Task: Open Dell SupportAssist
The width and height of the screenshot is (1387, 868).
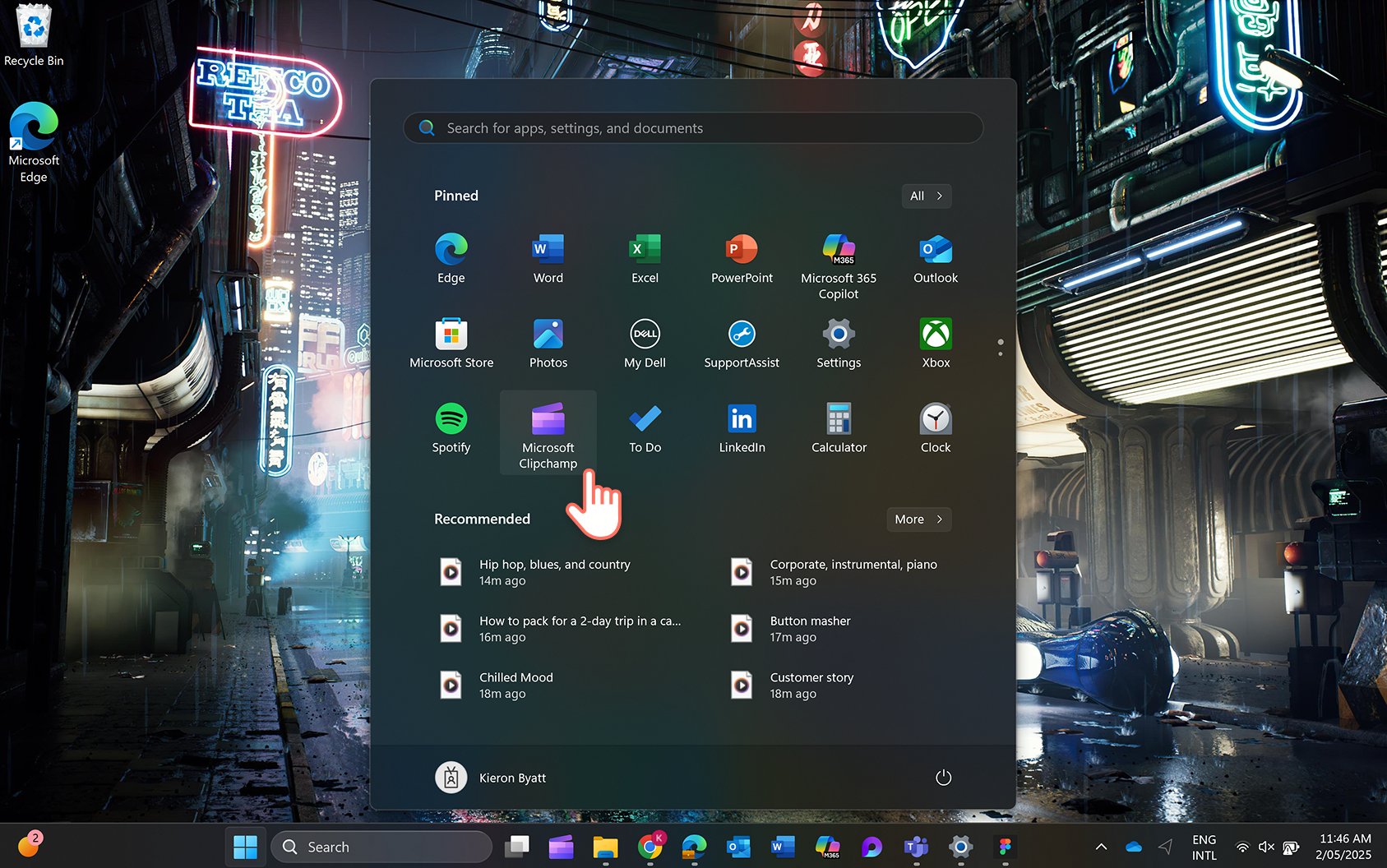Action: coord(741,341)
